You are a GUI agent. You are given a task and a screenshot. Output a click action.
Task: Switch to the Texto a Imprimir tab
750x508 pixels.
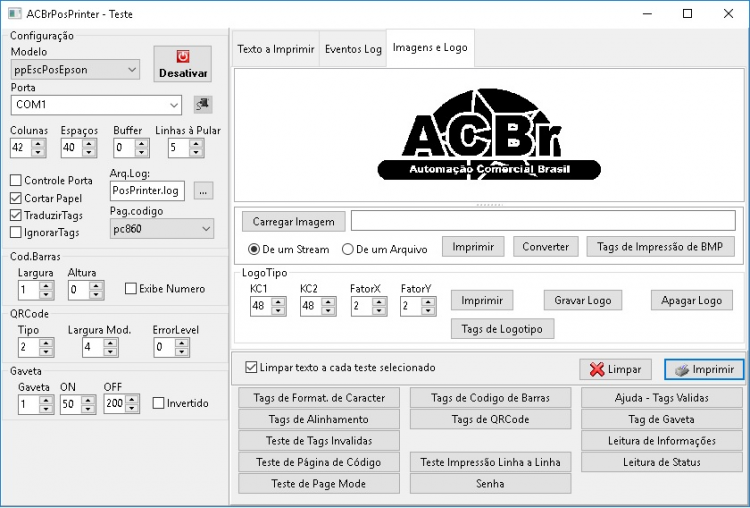pyautogui.click(x=276, y=49)
